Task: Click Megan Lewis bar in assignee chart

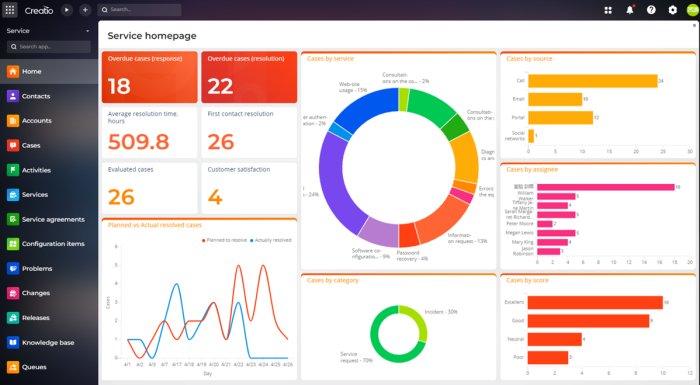Action: (556, 233)
